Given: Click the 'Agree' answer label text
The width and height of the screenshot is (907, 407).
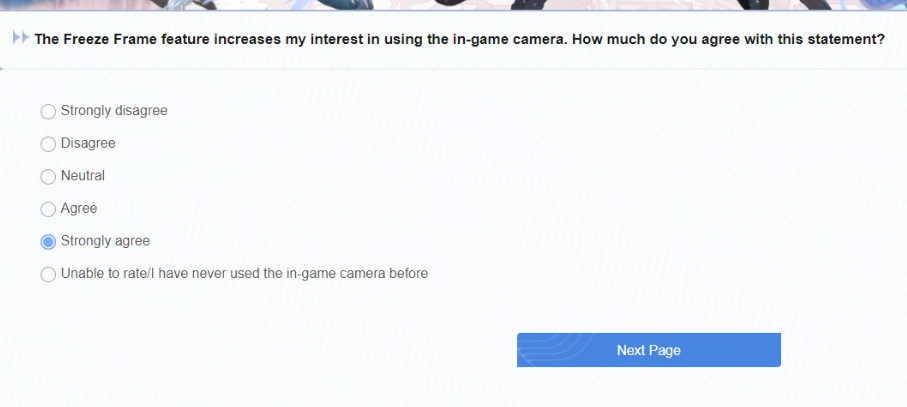Looking at the screenshot, I should 79,209.
